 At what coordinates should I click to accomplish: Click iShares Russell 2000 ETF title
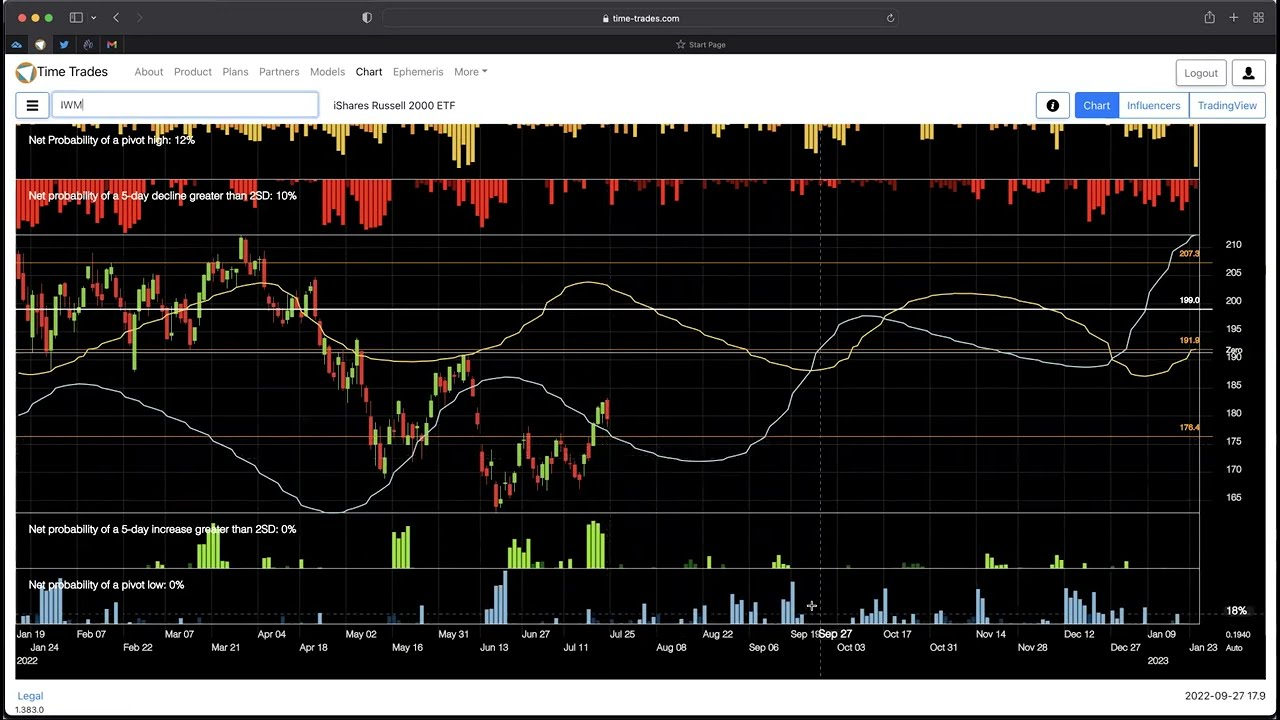click(394, 105)
